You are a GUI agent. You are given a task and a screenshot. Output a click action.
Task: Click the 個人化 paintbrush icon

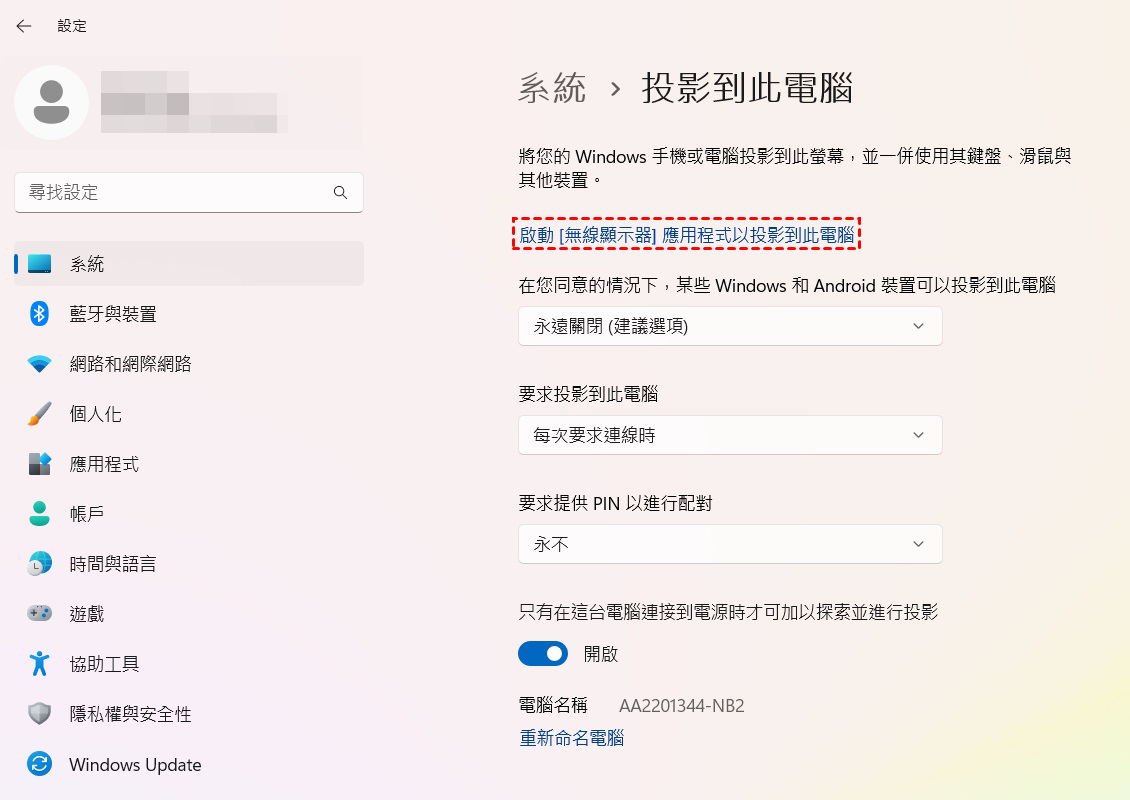[x=38, y=413]
